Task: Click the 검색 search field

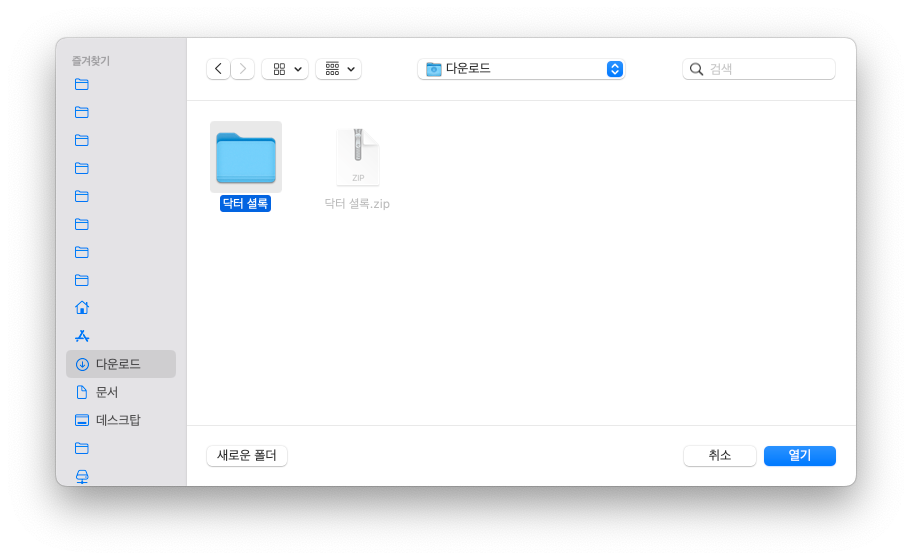Action: click(758, 69)
